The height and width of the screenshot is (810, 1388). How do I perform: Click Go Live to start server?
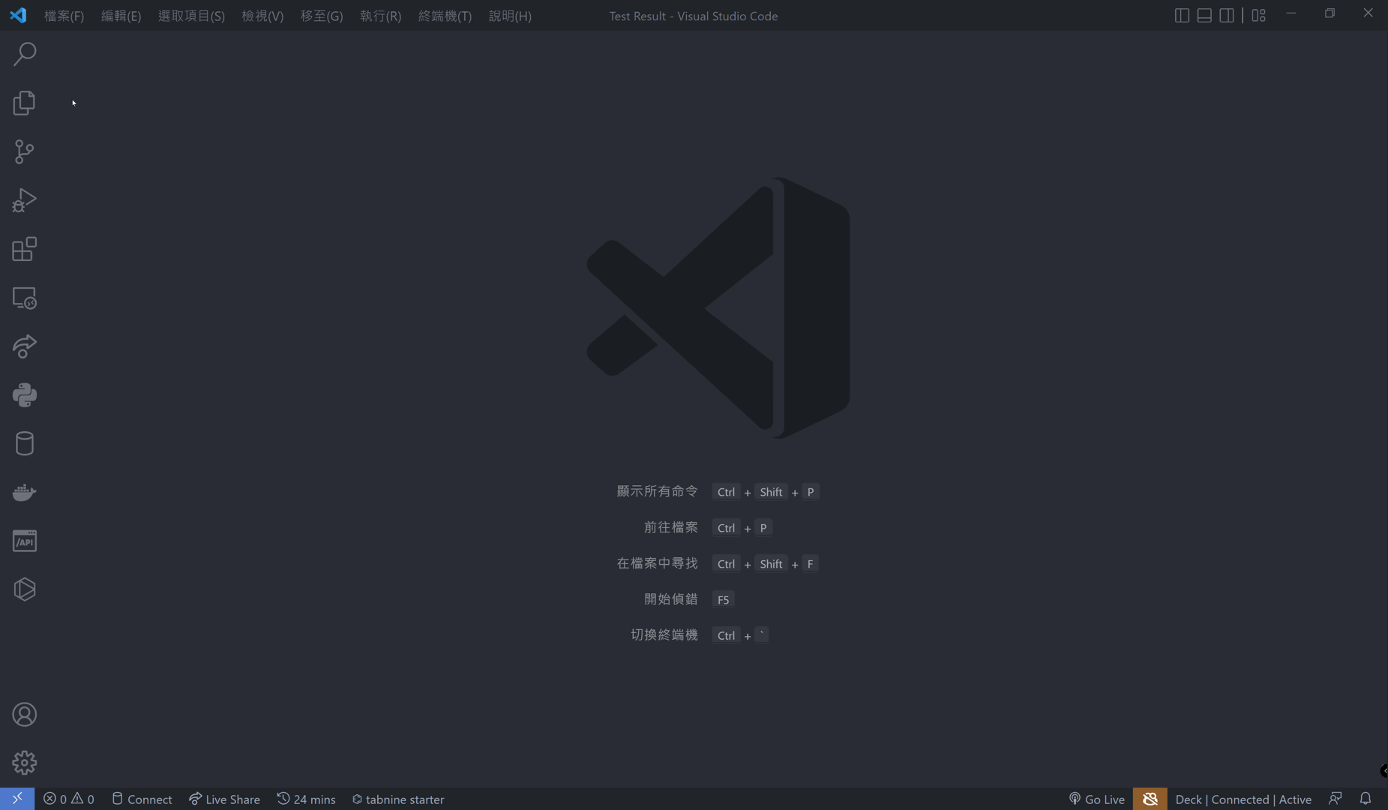point(1097,799)
